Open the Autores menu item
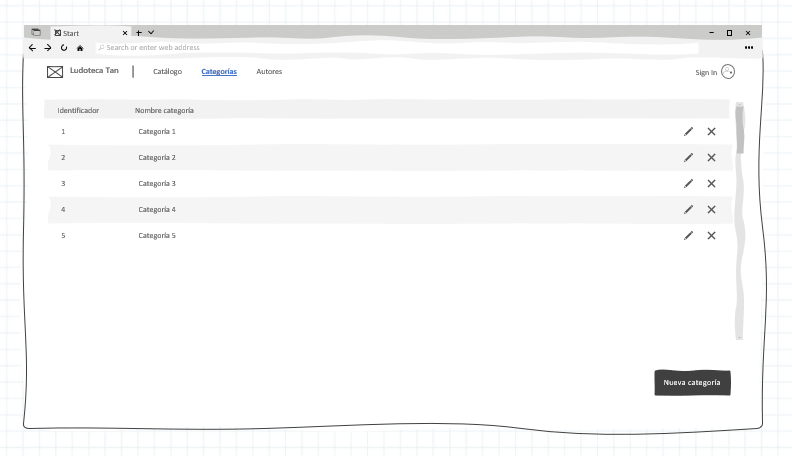The width and height of the screenshot is (792, 456). point(269,72)
